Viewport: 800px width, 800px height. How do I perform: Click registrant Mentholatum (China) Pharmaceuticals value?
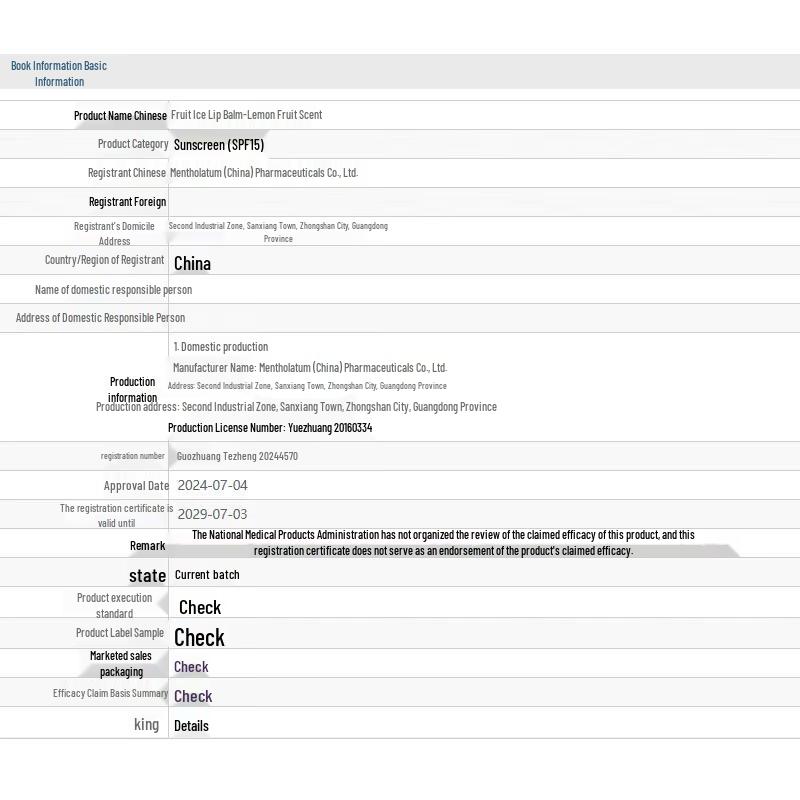coord(264,173)
